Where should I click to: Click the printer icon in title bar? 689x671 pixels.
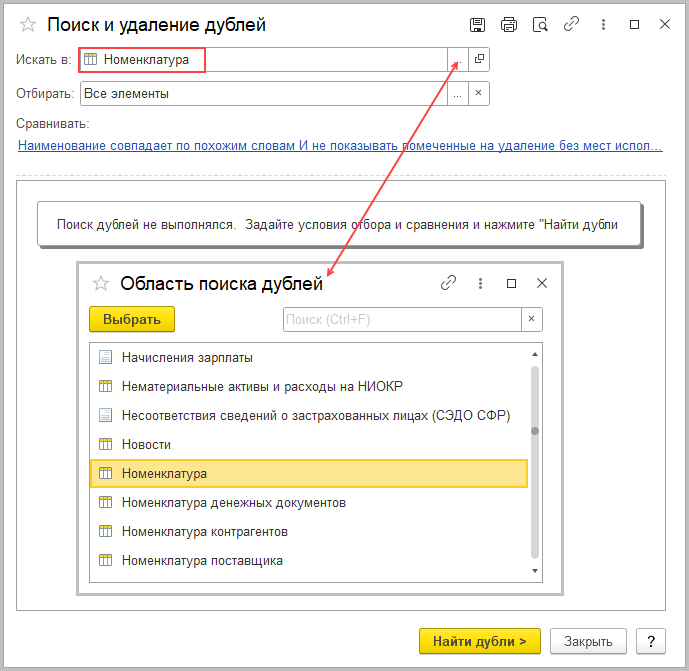tap(509, 25)
